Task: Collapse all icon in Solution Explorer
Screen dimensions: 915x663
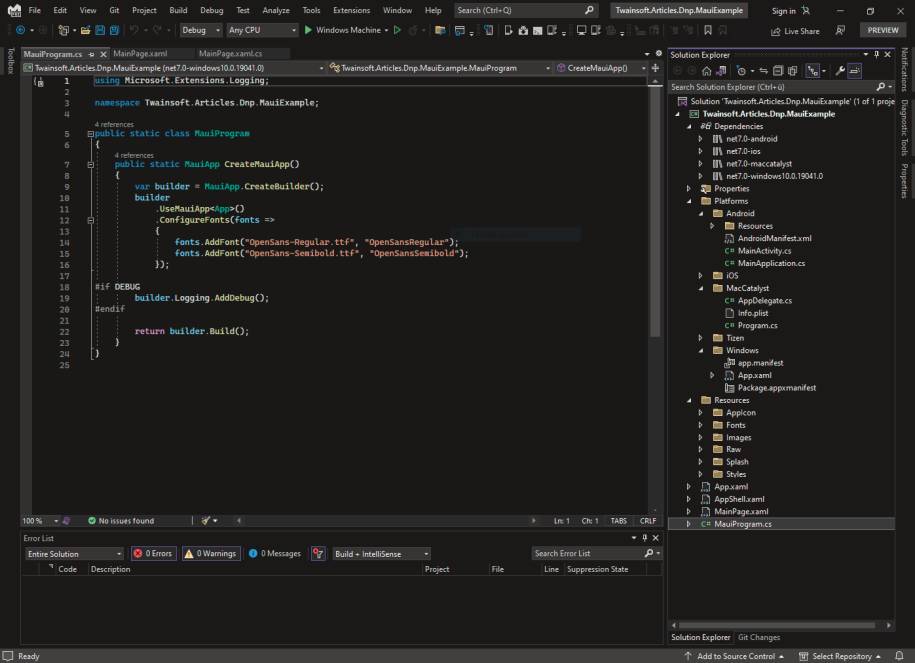Action: point(778,71)
